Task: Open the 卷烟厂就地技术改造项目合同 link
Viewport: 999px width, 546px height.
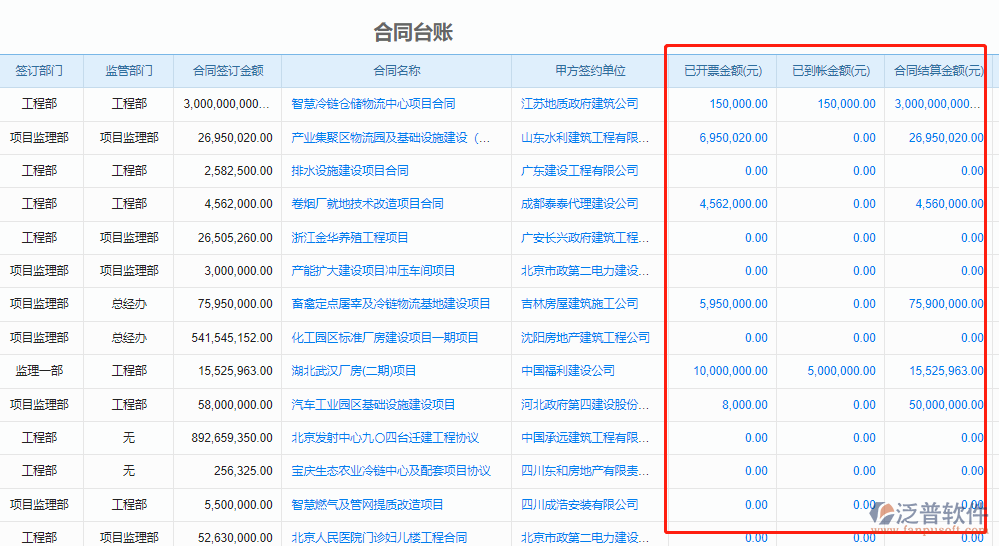Action: pos(367,204)
